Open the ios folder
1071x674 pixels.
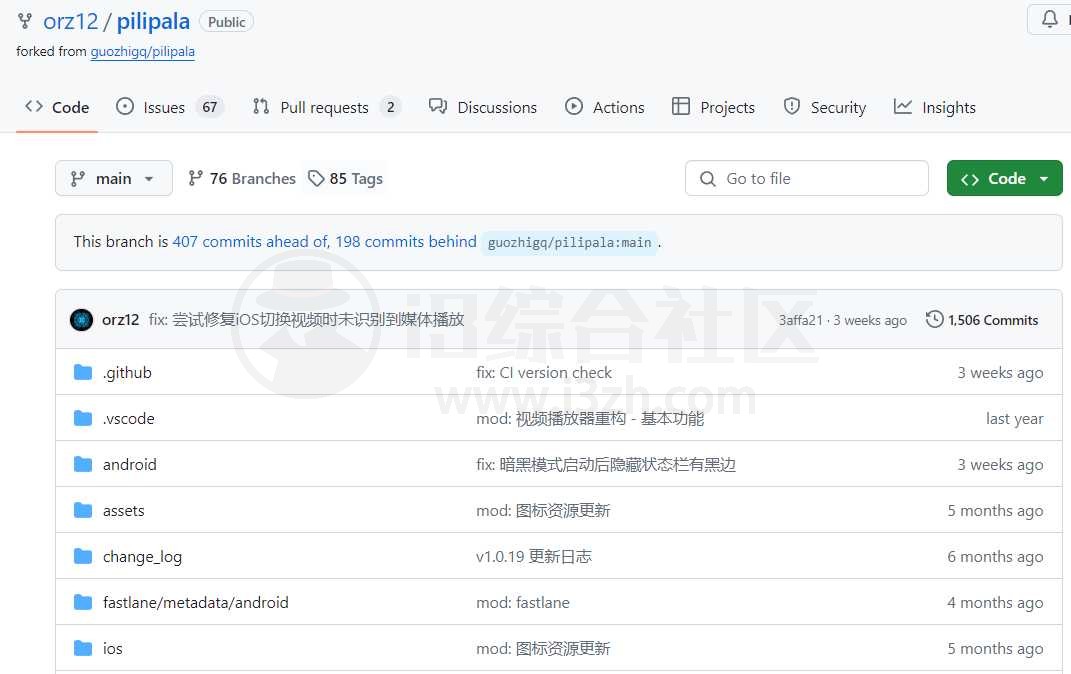113,648
